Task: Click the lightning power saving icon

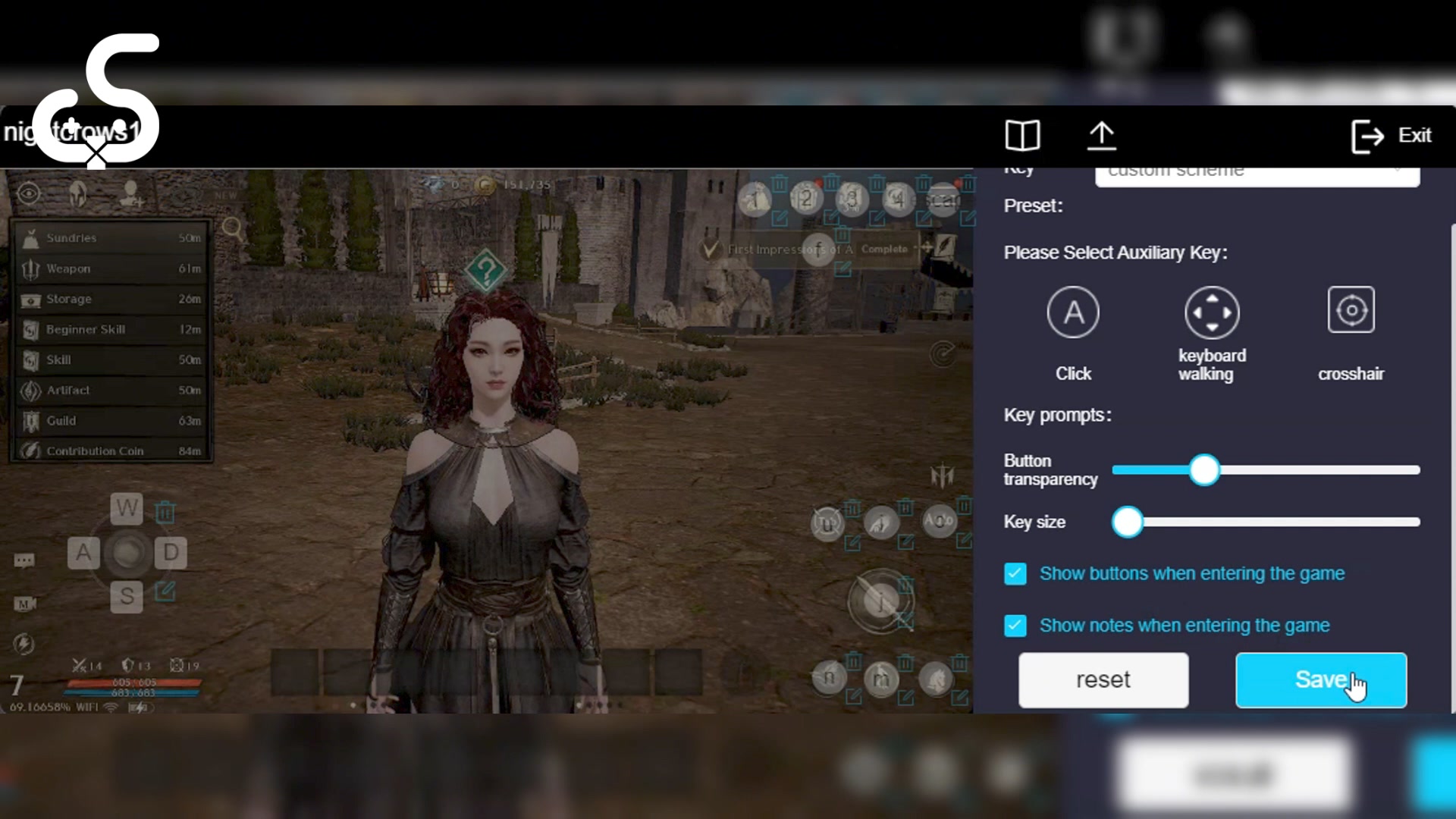Action: pyautogui.click(x=24, y=644)
